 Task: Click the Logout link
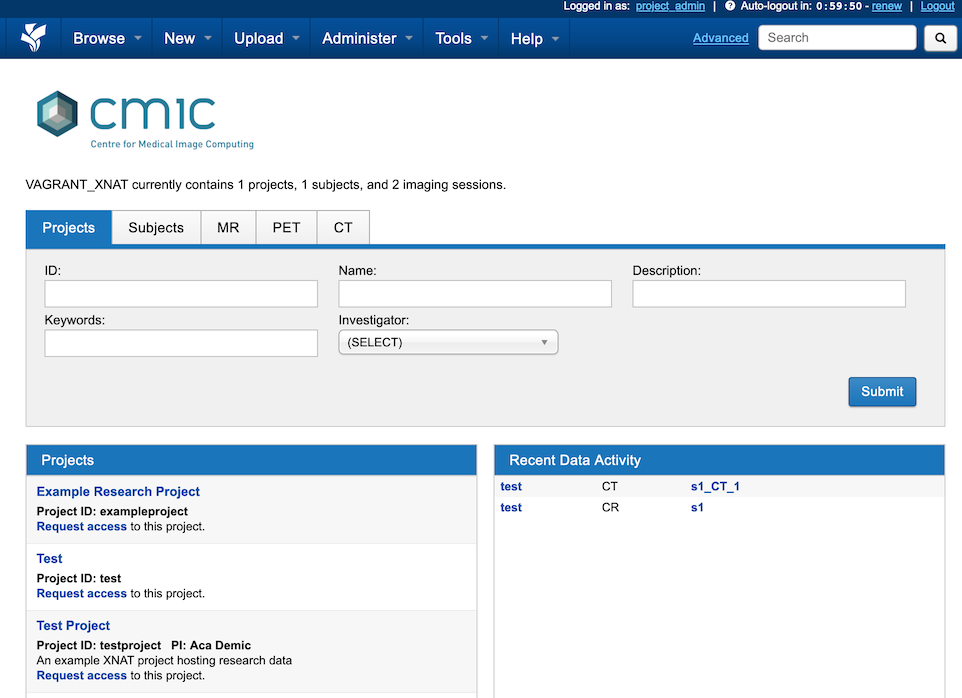point(937,6)
